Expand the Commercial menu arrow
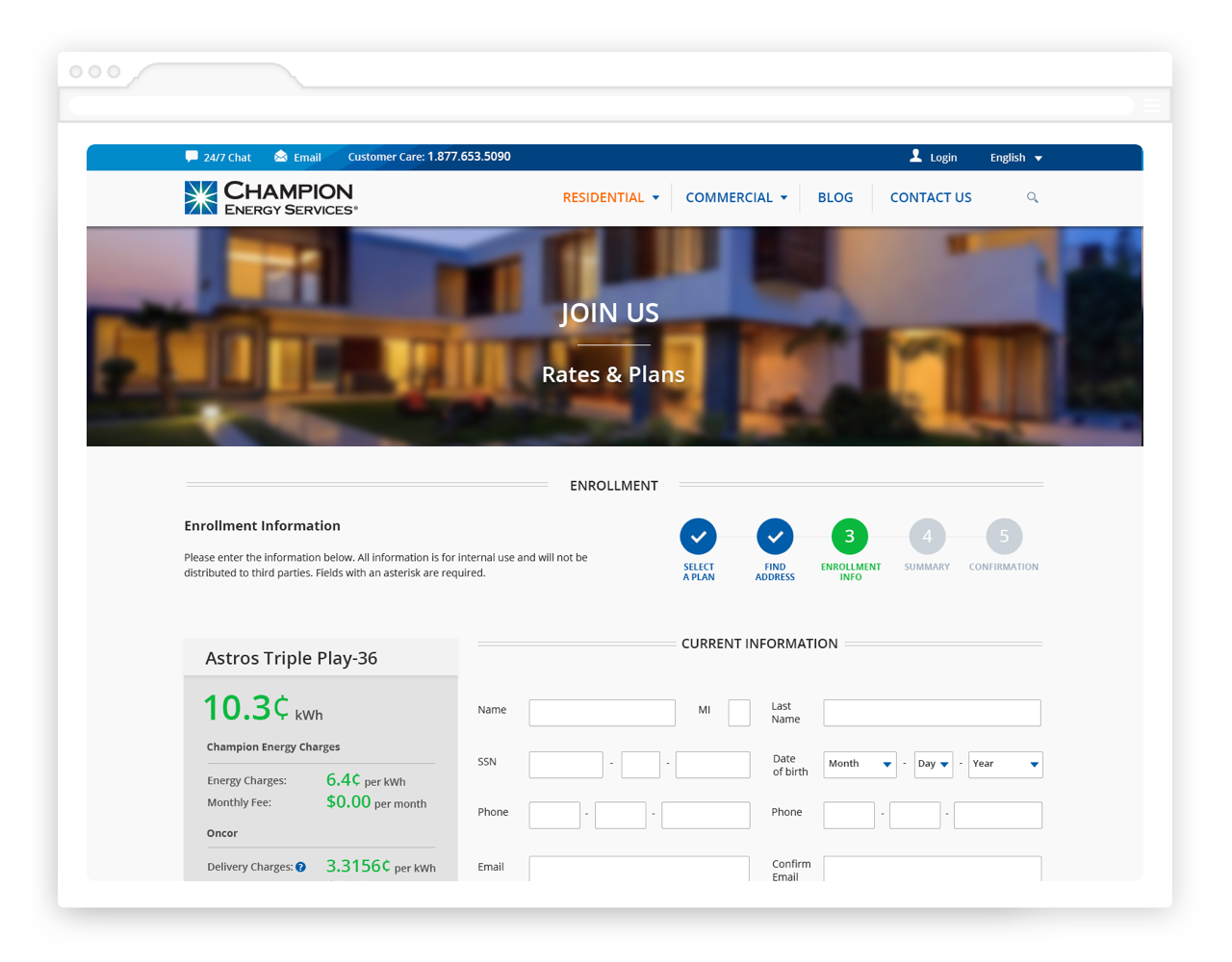Viewport: 1232px width, 962px height. (784, 198)
